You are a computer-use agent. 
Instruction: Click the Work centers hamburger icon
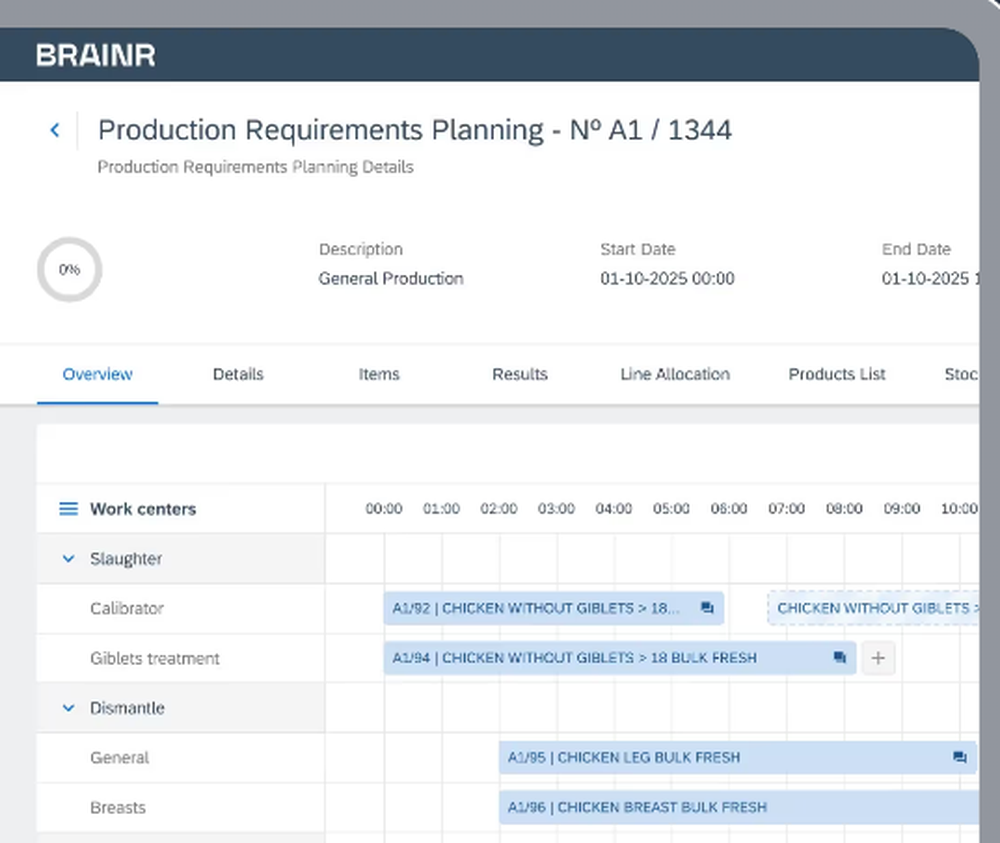click(67, 508)
